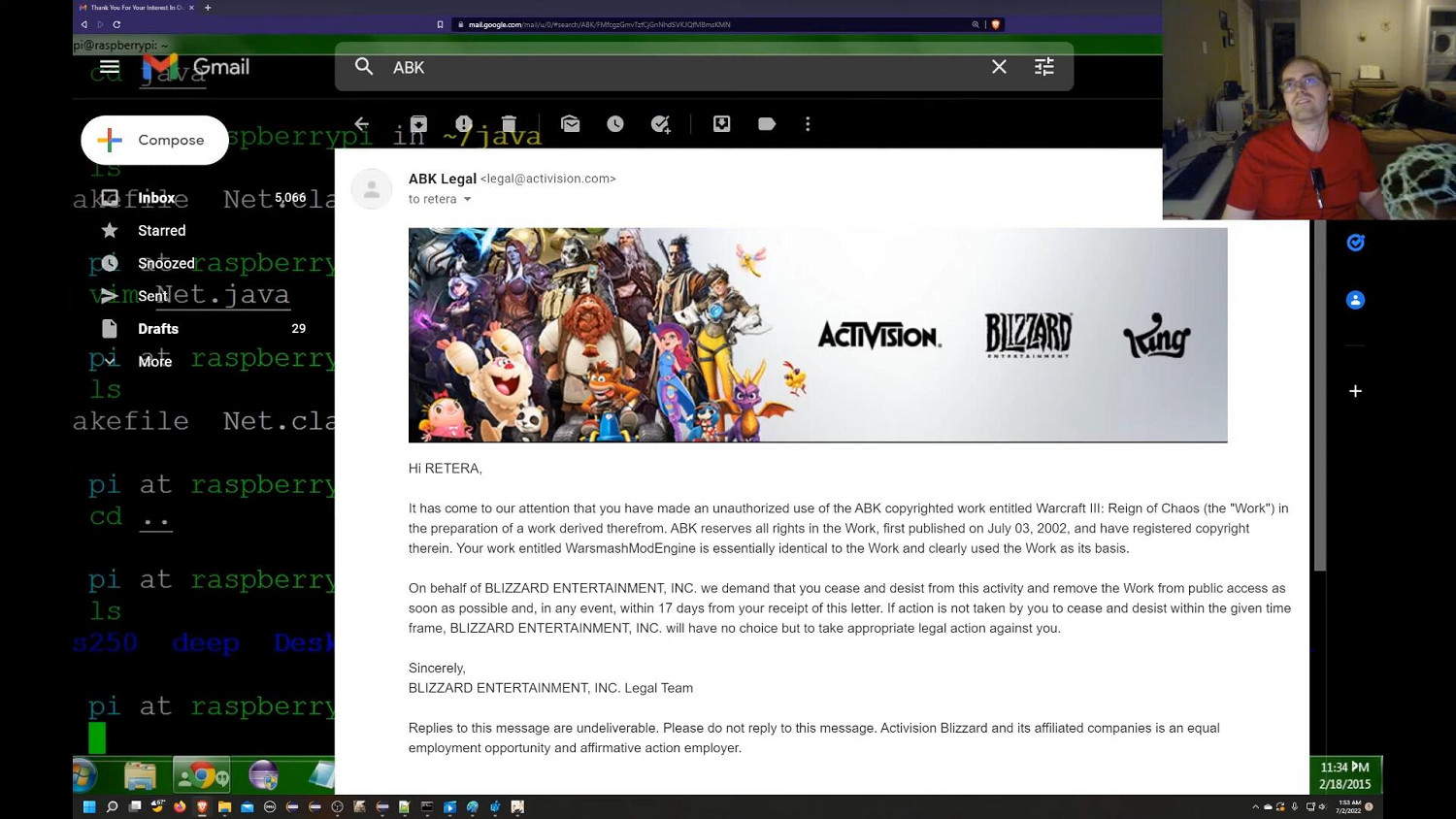Mark the email as unread

pyautogui.click(x=571, y=124)
